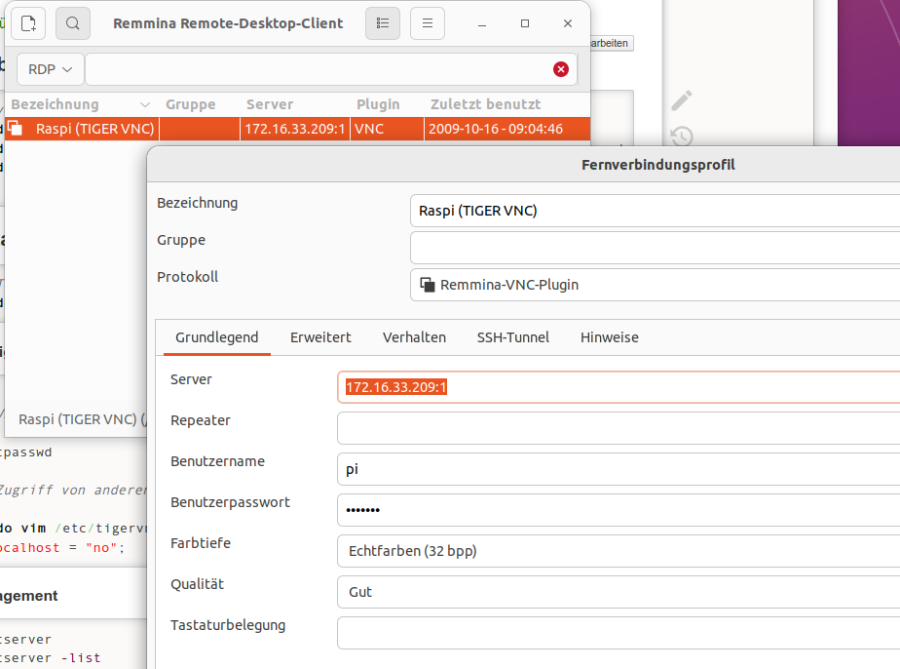Click the history clock icon in background

[x=681, y=136]
